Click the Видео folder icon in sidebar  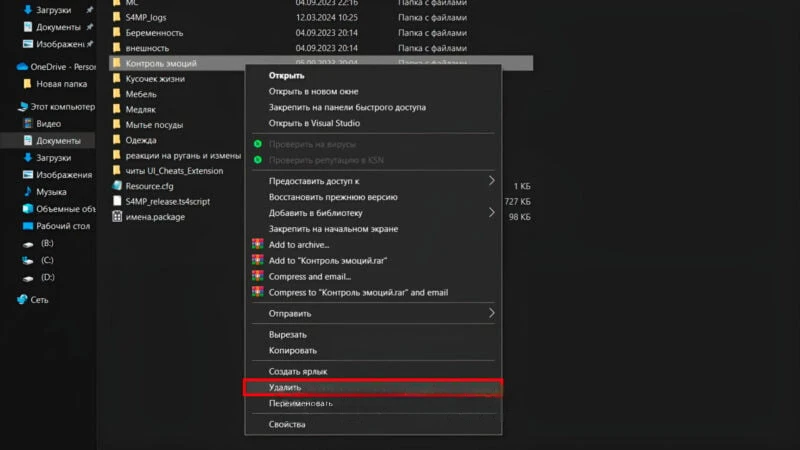[x=28, y=123]
